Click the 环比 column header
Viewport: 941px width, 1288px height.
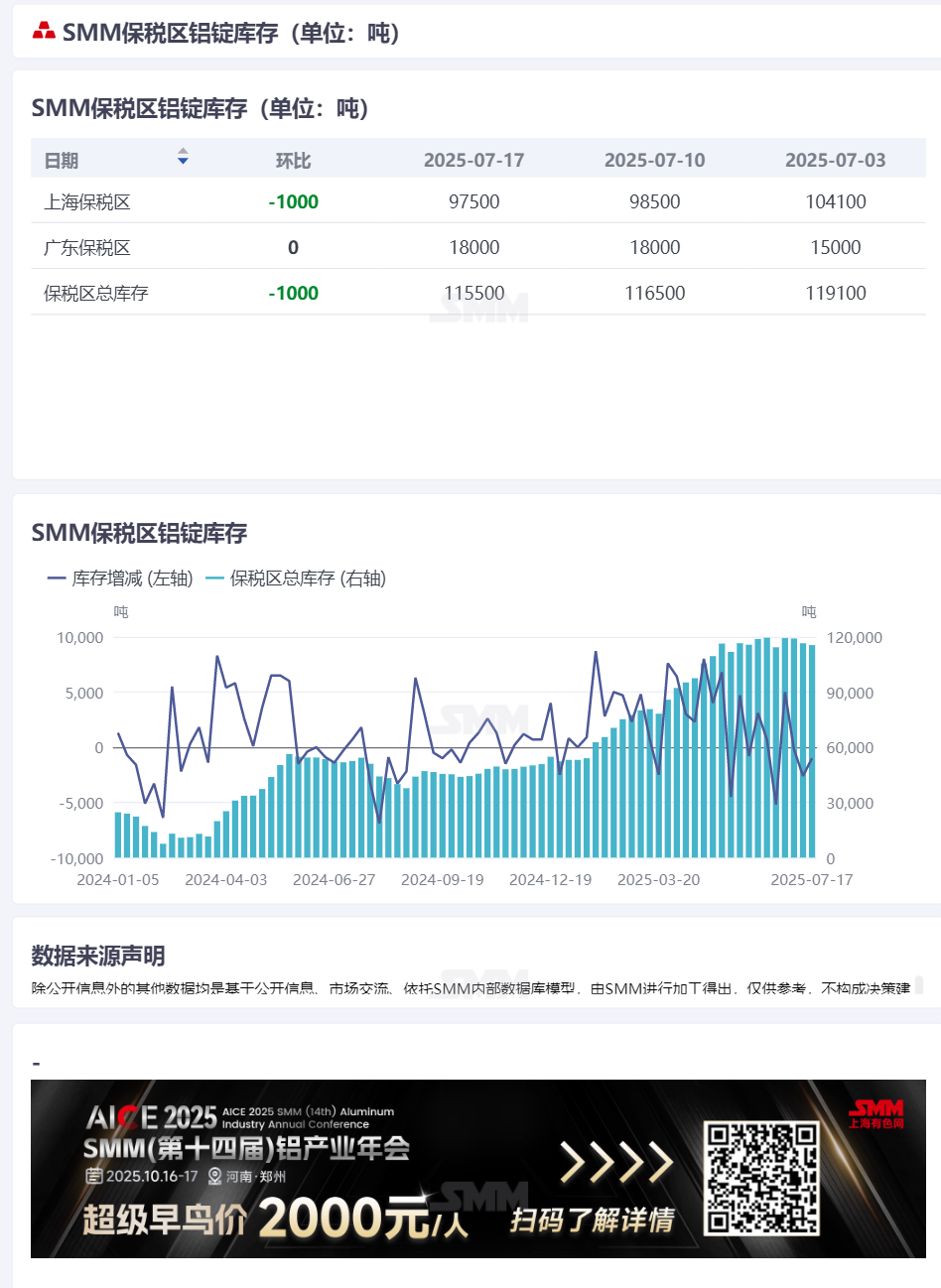point(293,161)
